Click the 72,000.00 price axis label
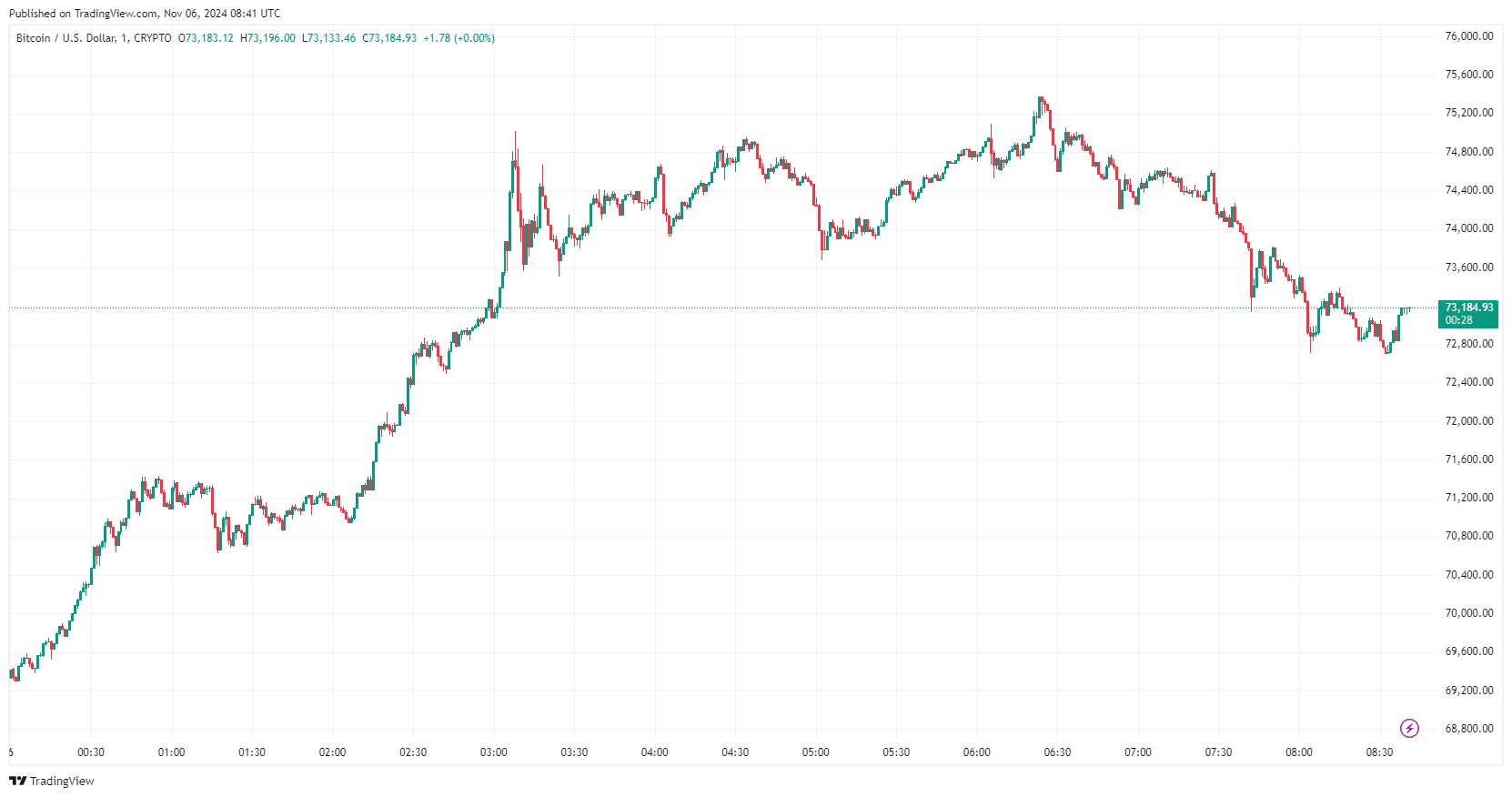The width and height of the screenshot is (1512, 797). pyautogui.click(x=1469, y=421)
